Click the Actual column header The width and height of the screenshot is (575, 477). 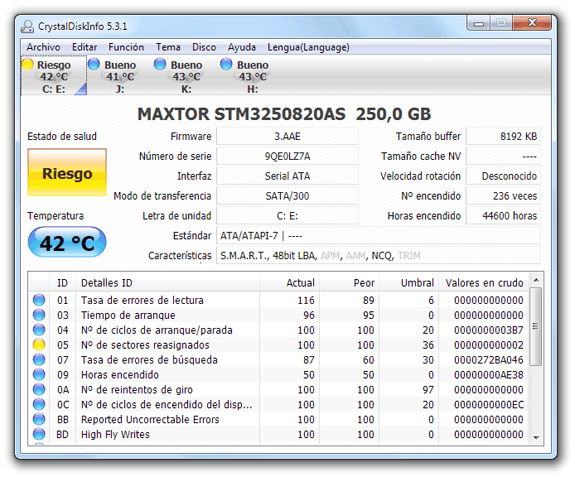point(290,283)
